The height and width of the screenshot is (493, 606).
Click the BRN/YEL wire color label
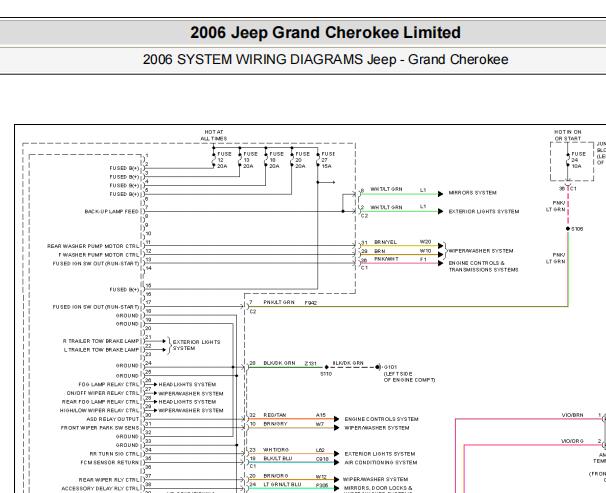(385, 242)
